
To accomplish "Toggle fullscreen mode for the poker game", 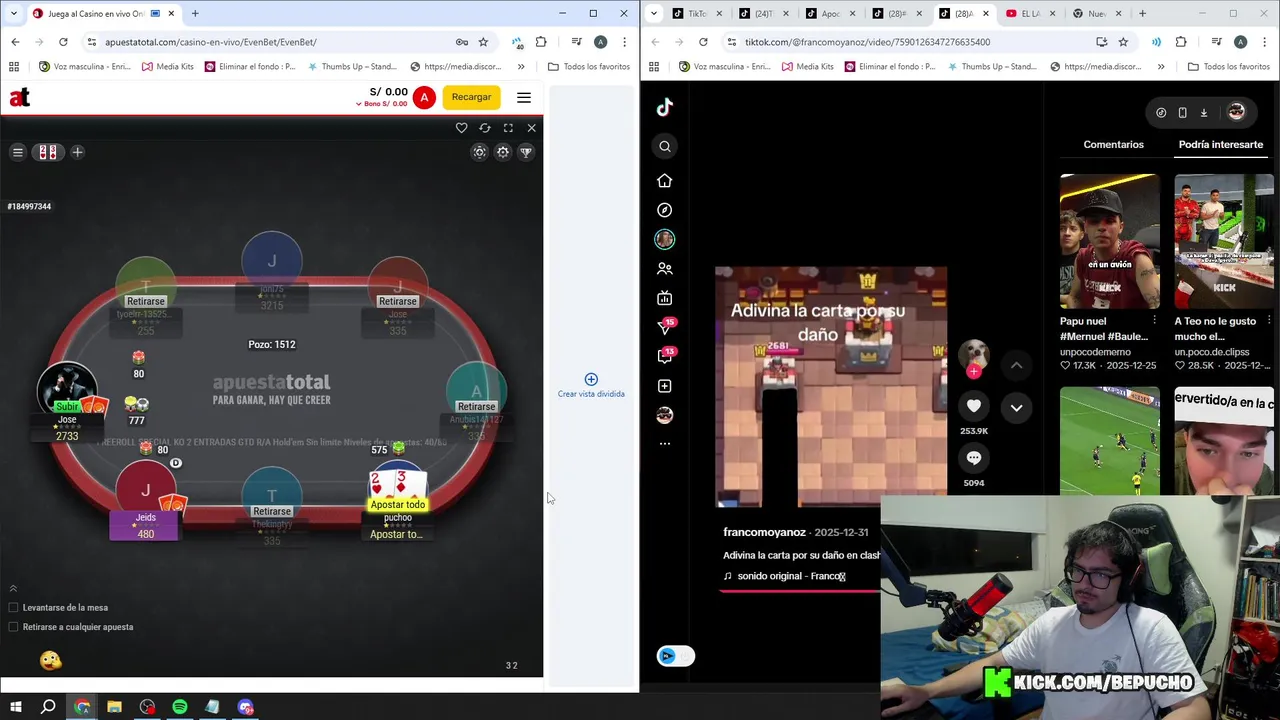I will (x=508, y=128).
